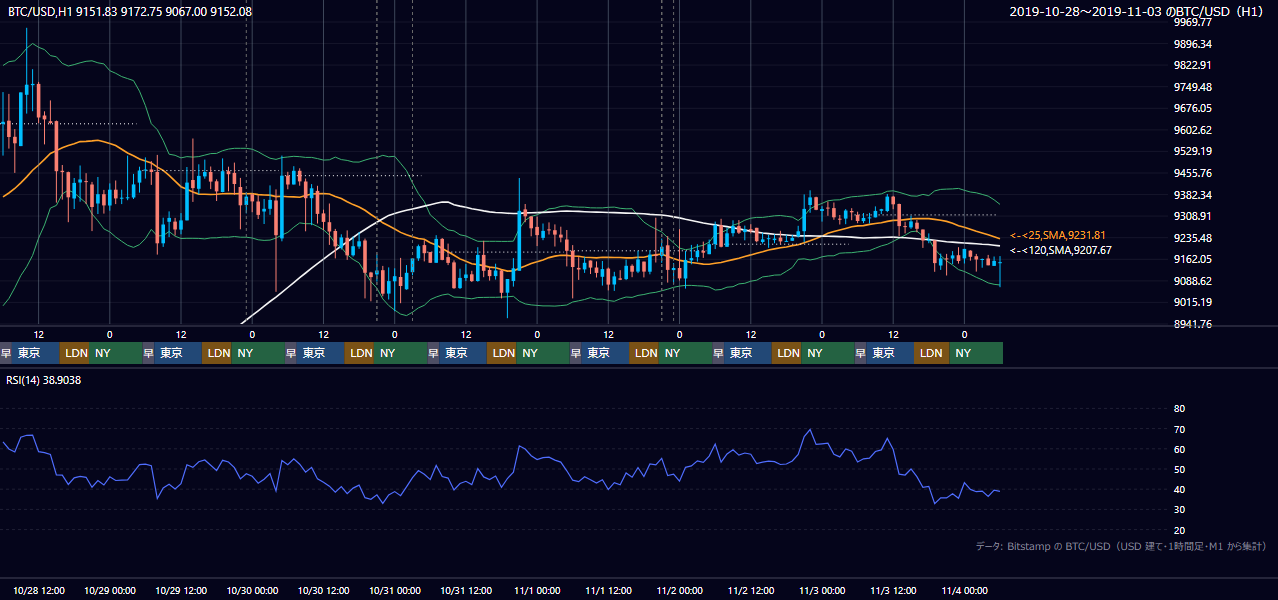Screen dimensions: 1278x600
Task: Click the BTC/USD,H1 OHLC header text
Action: point(130,11)
